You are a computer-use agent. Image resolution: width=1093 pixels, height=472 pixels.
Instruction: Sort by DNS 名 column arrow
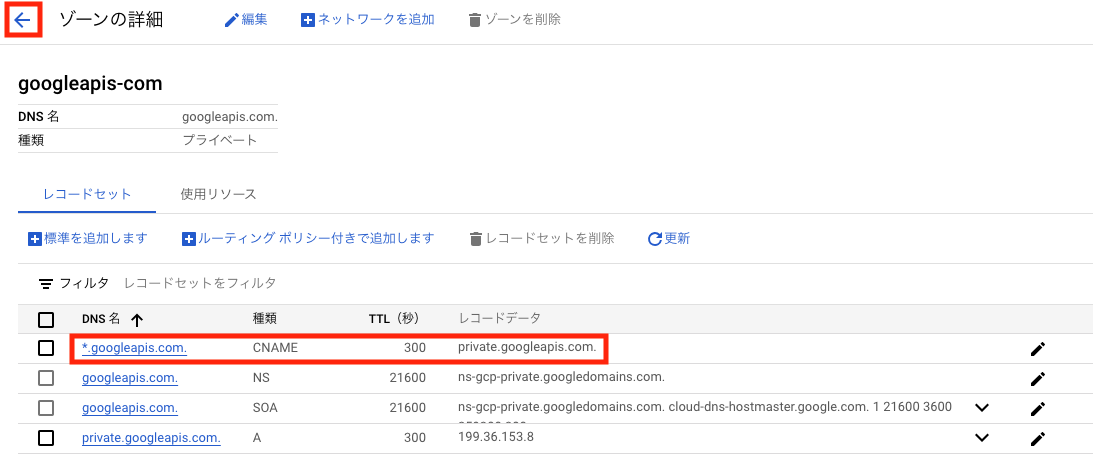[x=137, y=320]
